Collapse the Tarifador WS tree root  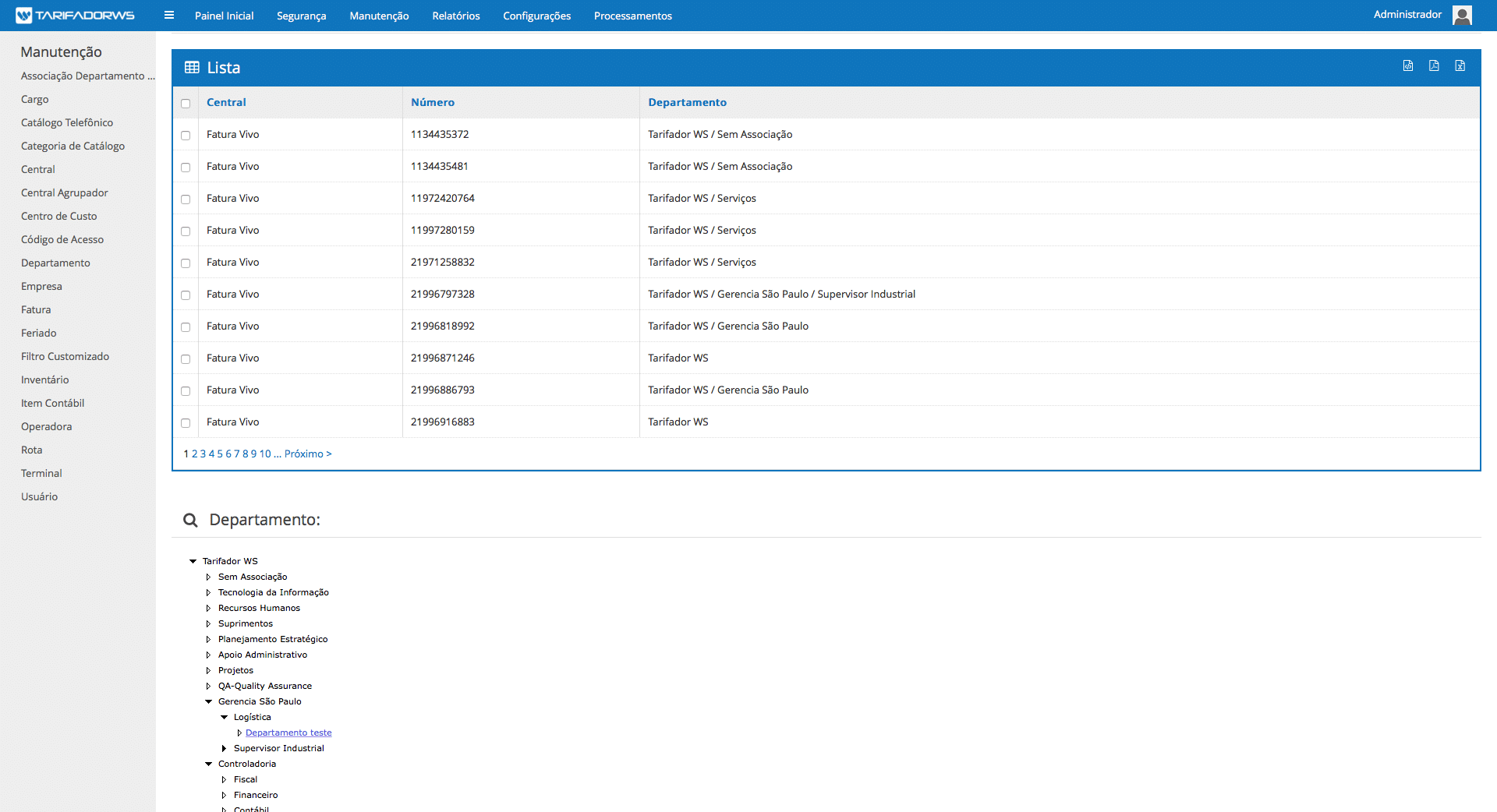tap(193, 561)
